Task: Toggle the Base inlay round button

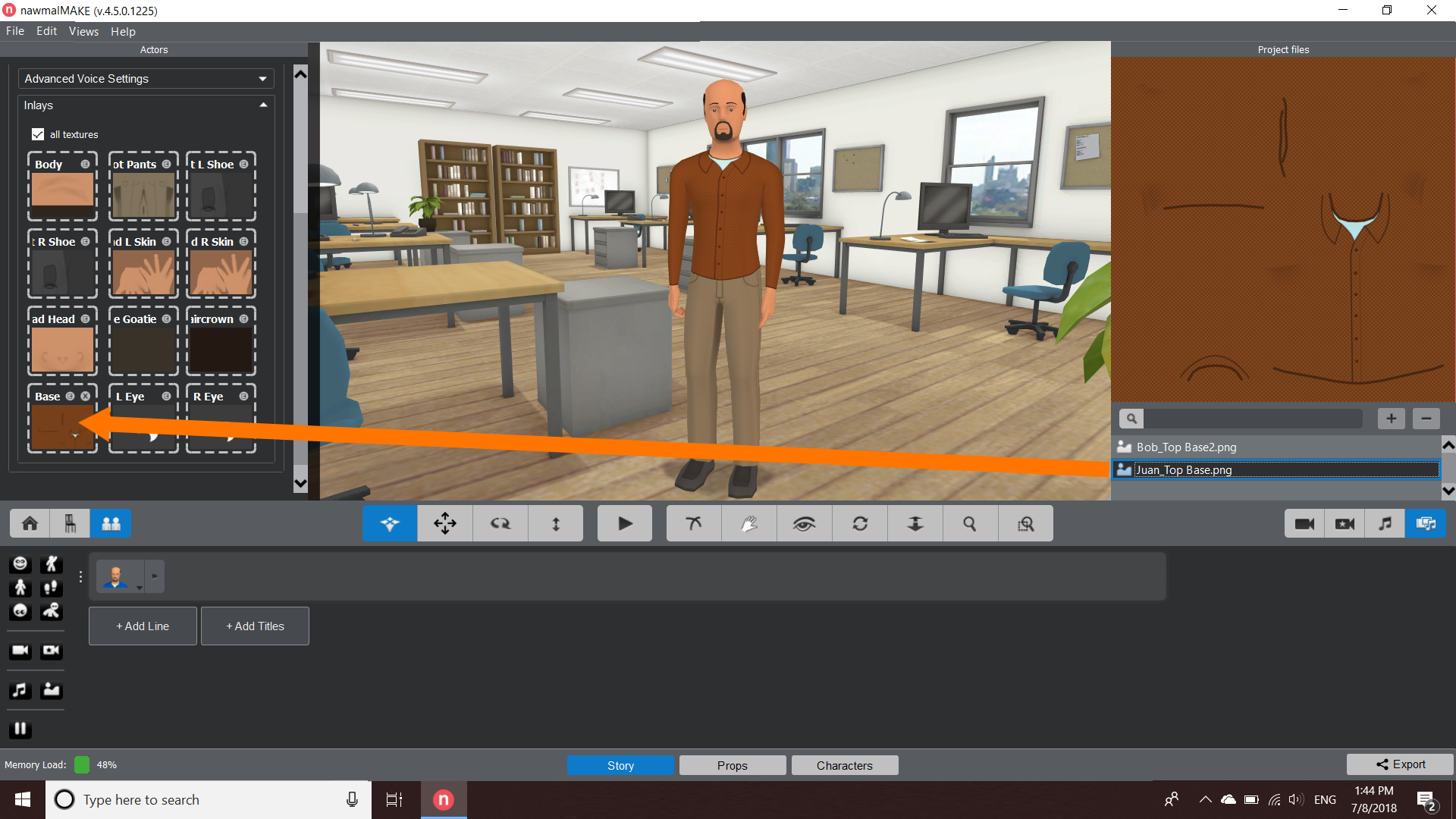Action: coord(70,396)
